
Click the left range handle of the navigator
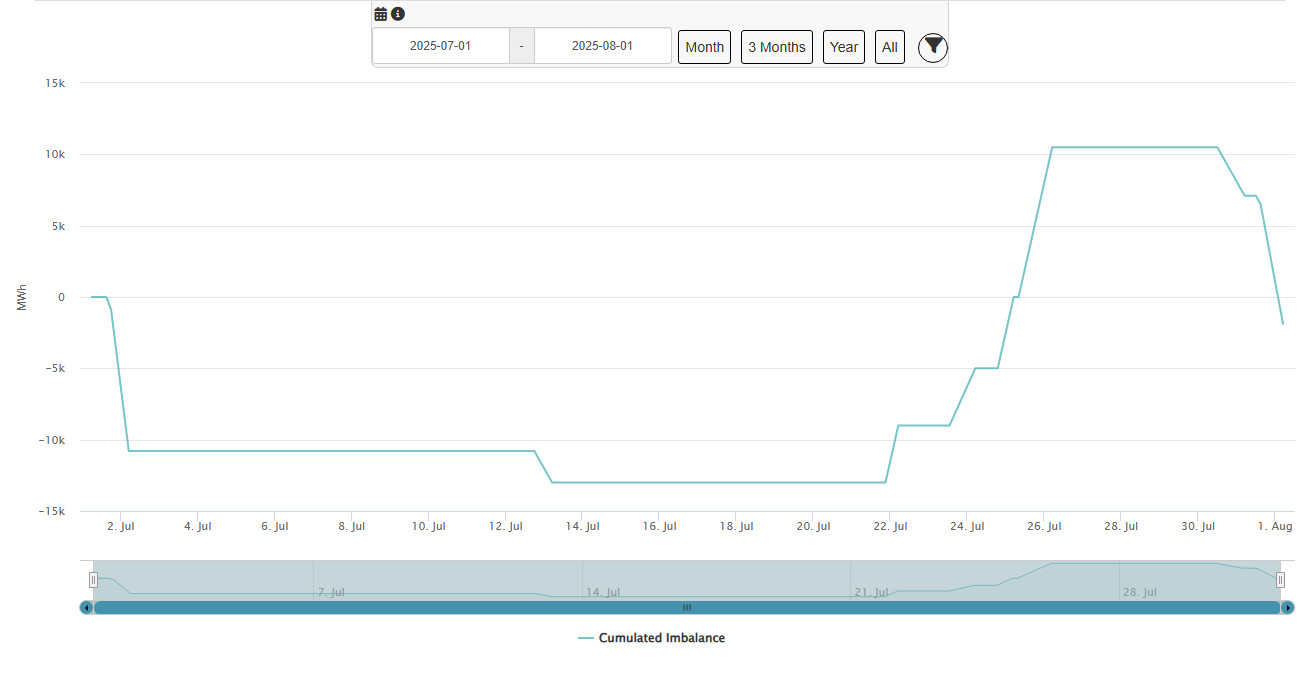coord(93,580)
